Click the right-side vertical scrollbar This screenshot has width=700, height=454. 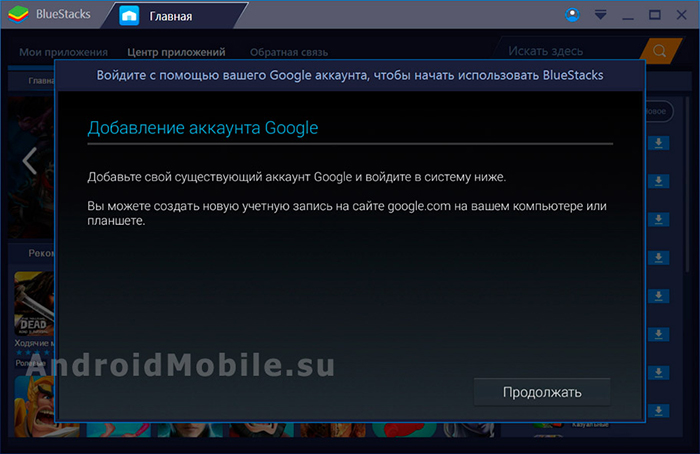tap(688, 185)
